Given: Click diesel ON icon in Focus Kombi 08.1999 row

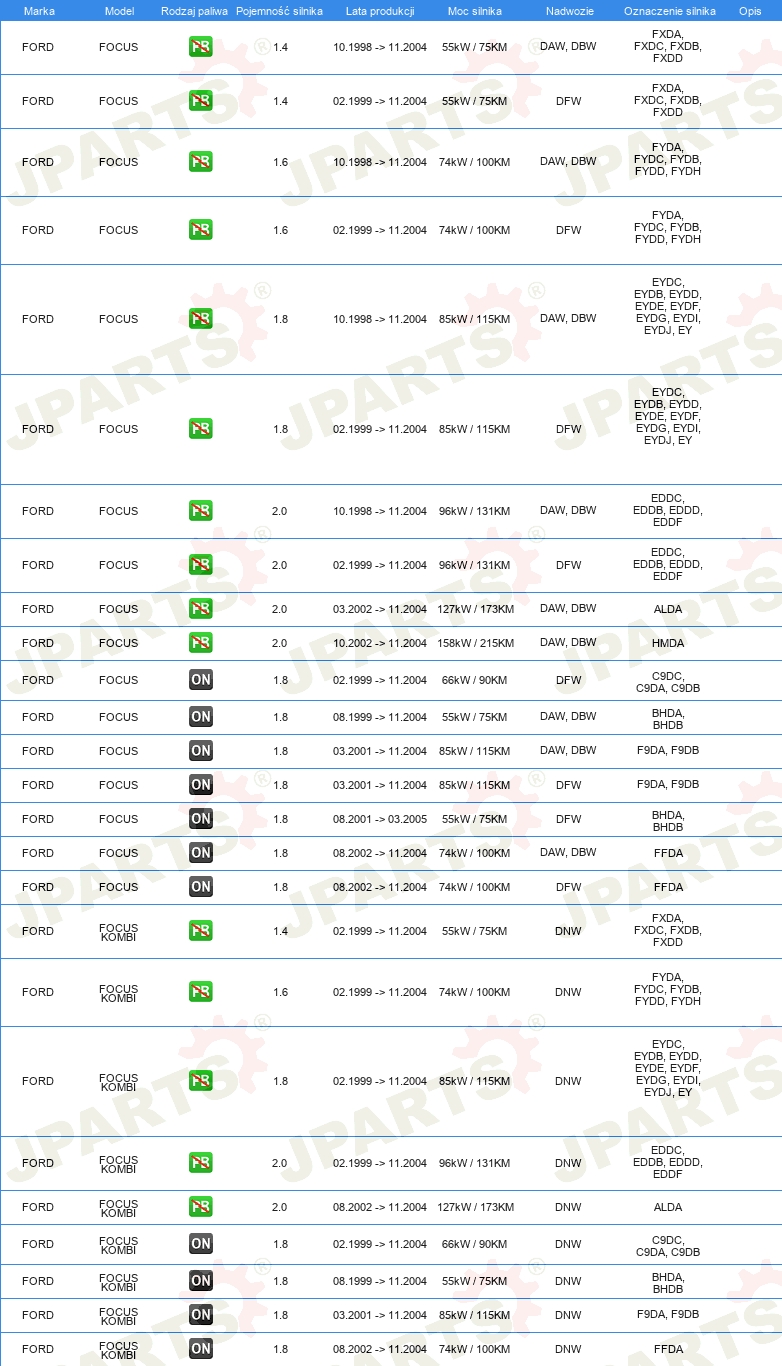Looking at the screenshot, I should pyautogui.click(x=201, y=1281).
